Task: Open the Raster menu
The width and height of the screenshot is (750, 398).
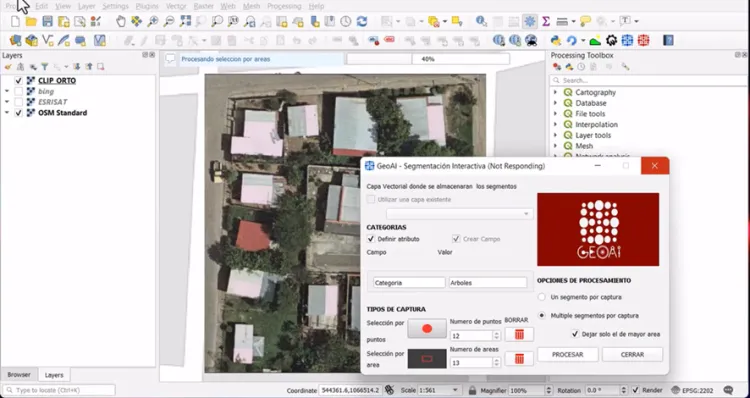Action: tap(203, 6)
